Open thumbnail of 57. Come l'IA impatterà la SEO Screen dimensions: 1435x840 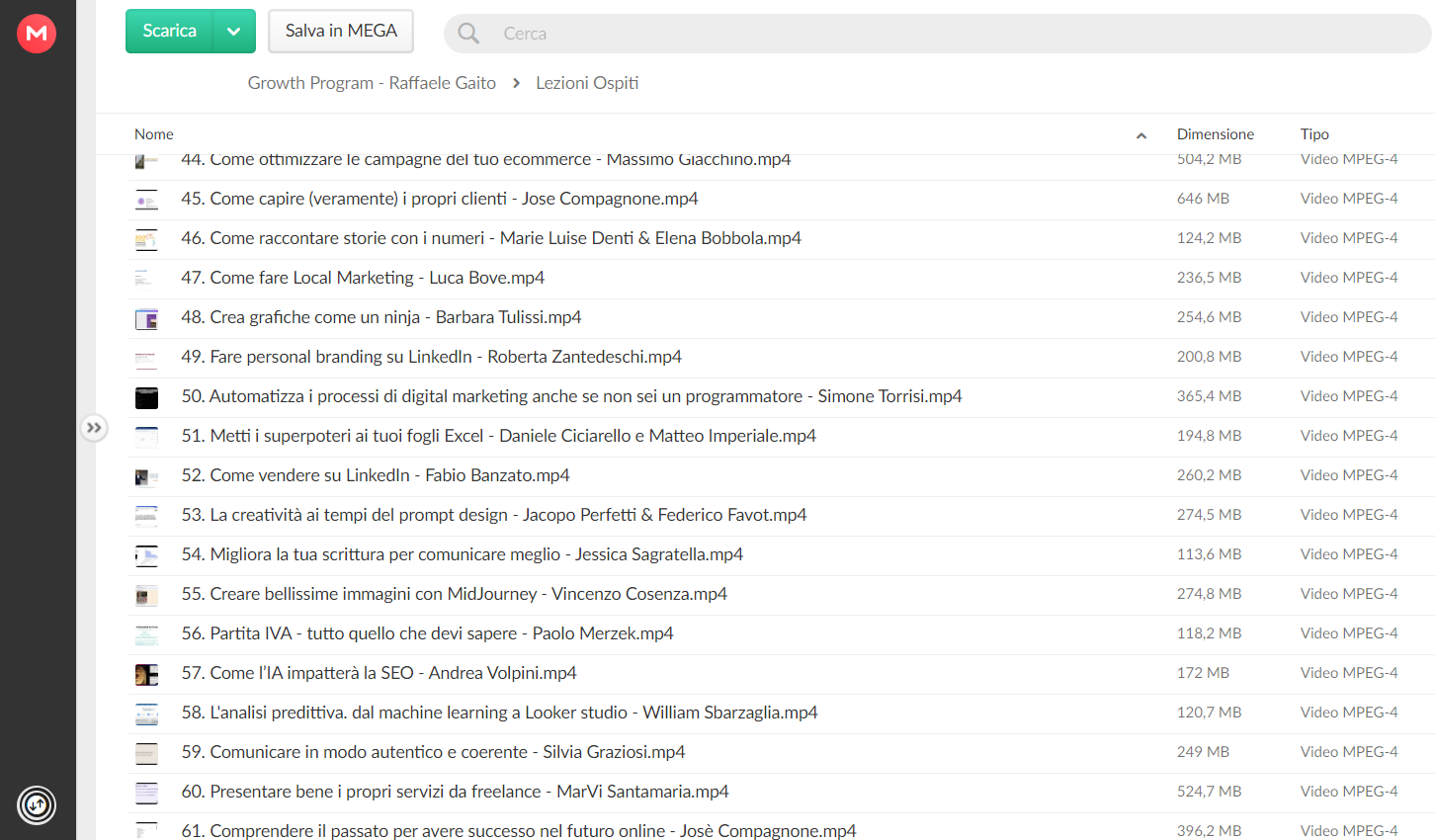[146, 675]
